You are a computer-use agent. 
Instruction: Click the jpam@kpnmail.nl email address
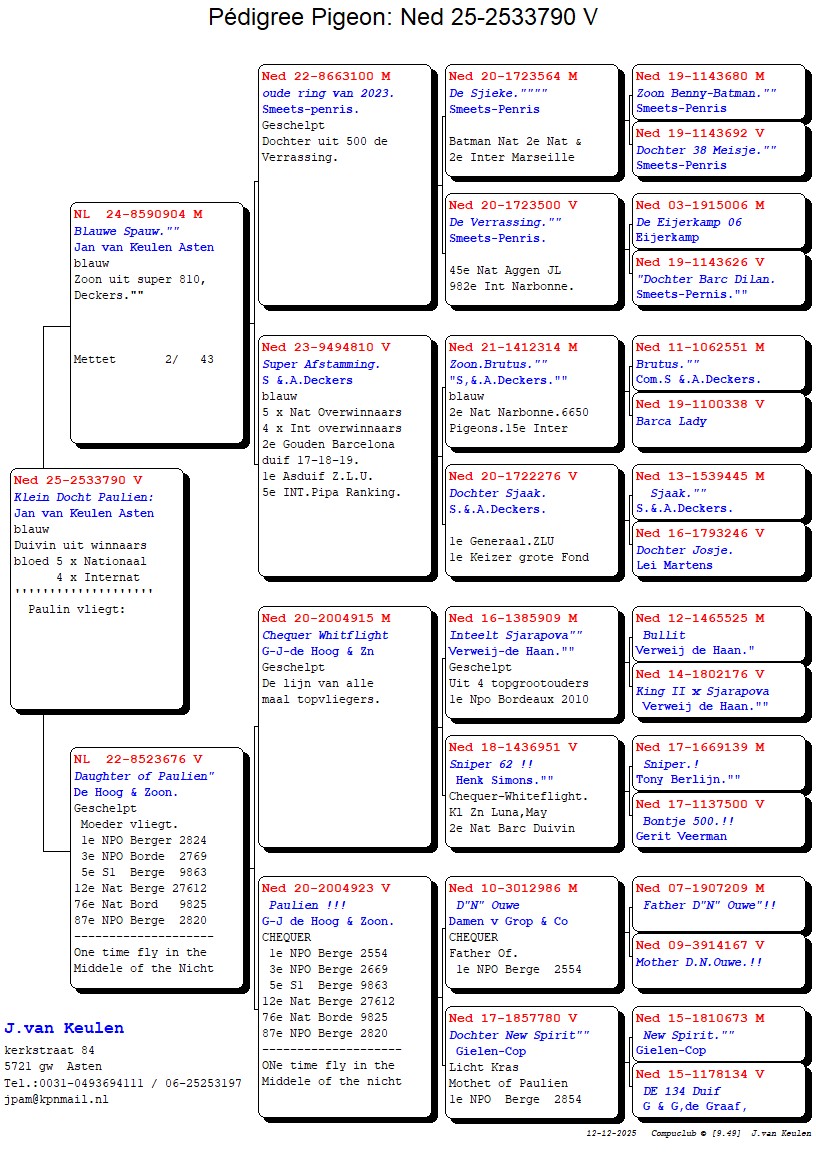56,1099
